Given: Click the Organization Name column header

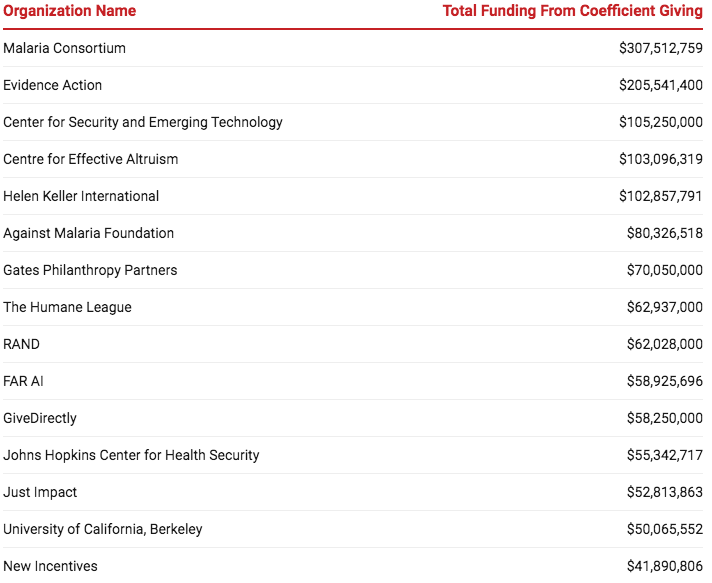Looking at the screenshot, I should [69, 11].
